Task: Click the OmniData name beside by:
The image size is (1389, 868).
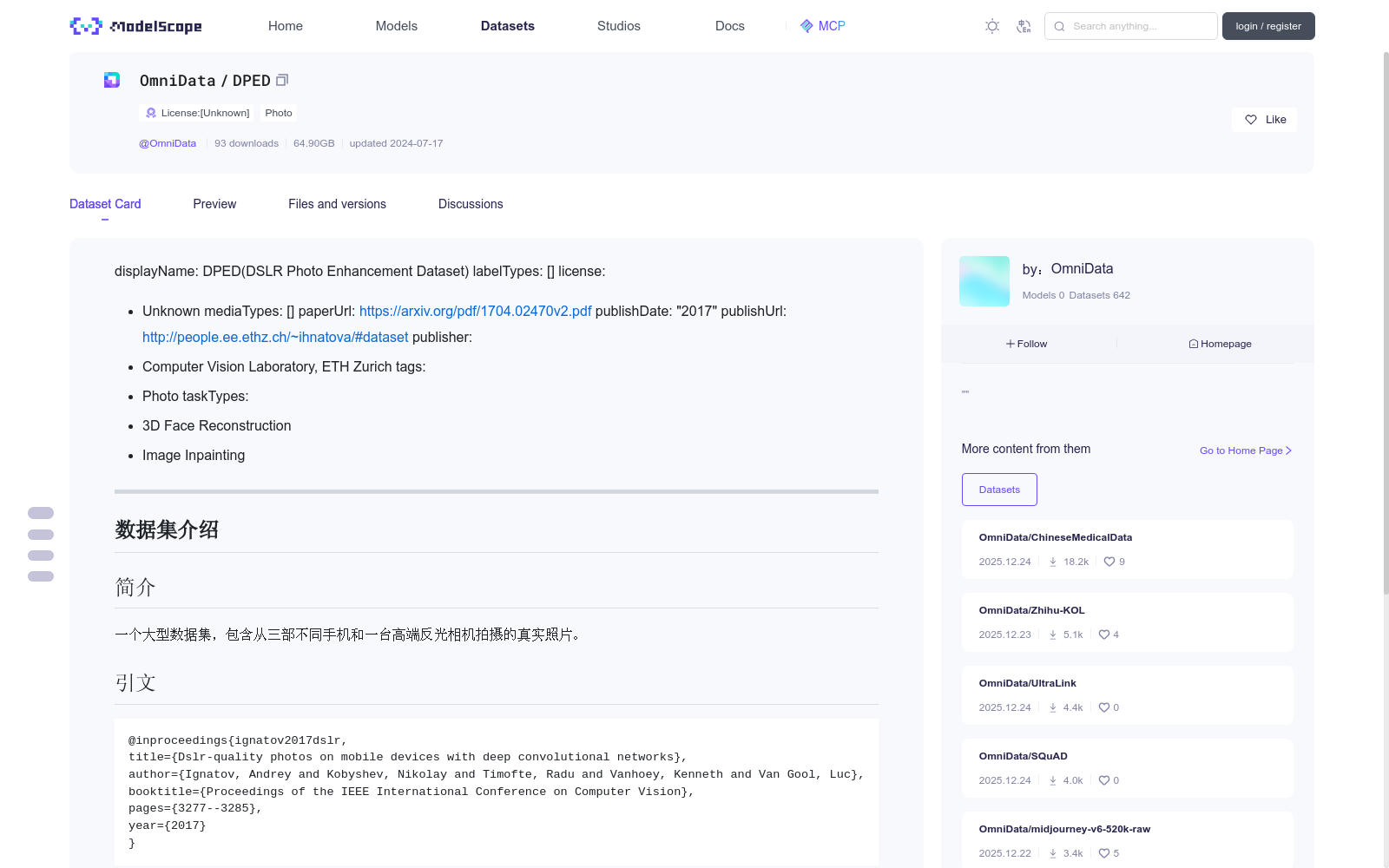Action: tap(1083, 269)
